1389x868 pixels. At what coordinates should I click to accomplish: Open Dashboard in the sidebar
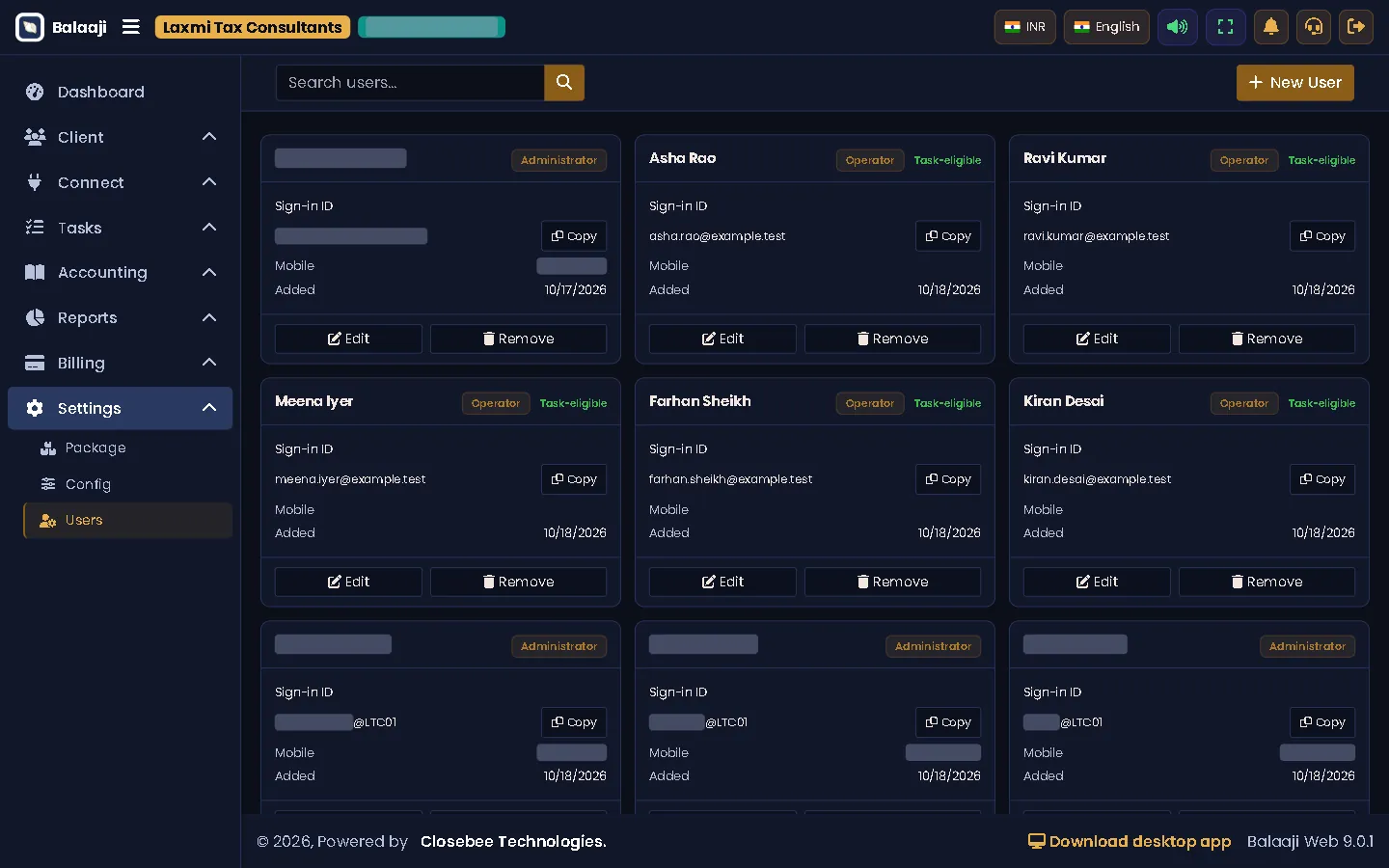tap(120, 92)
